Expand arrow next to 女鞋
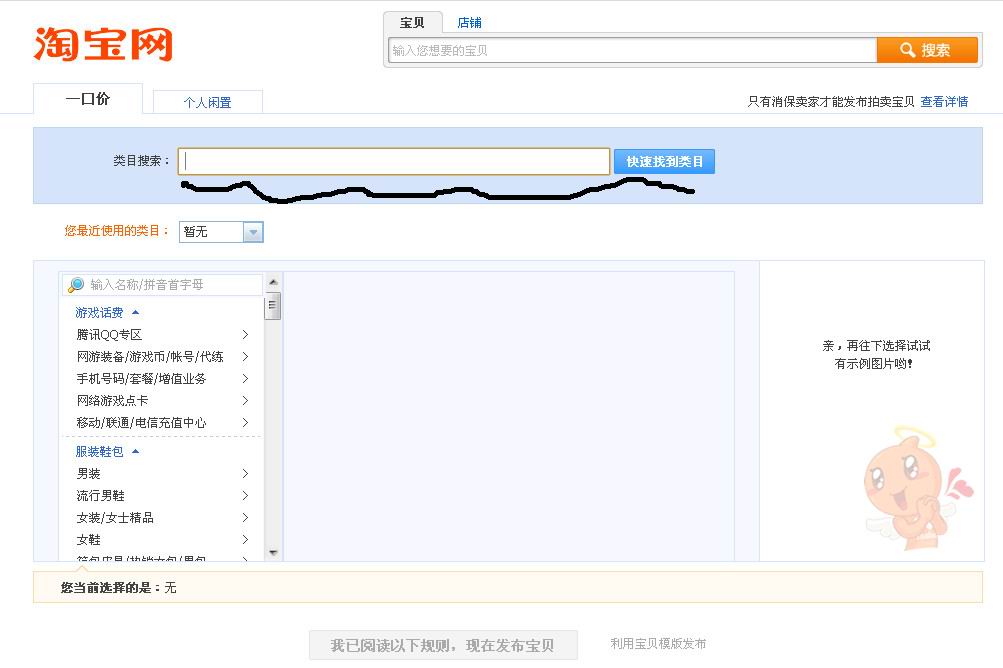1003x668 pixels. click(x=245, y=540)
